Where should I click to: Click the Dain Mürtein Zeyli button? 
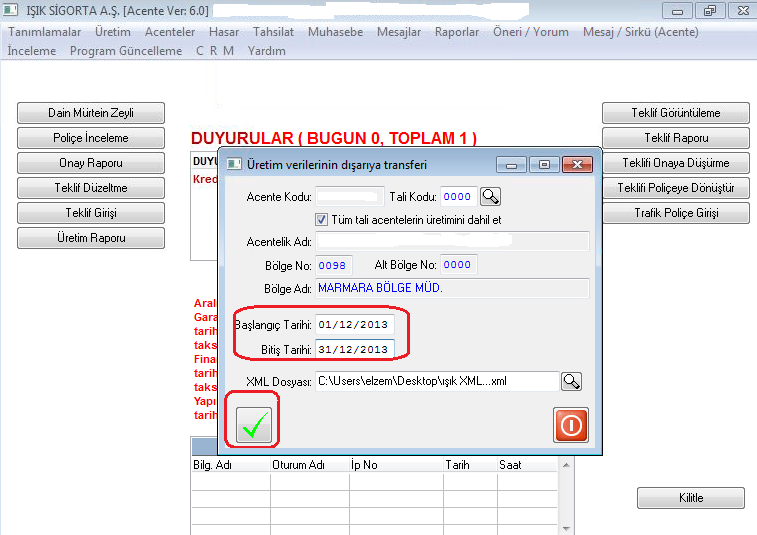tap(91, 113)
